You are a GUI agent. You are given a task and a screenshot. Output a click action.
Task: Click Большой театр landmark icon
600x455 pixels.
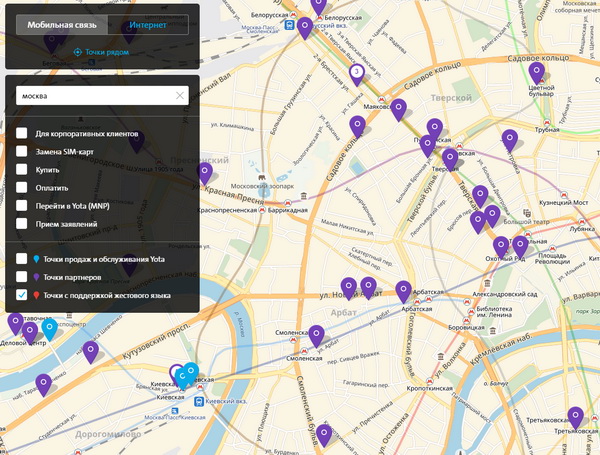pyautogui.click(x=527, y=213)
